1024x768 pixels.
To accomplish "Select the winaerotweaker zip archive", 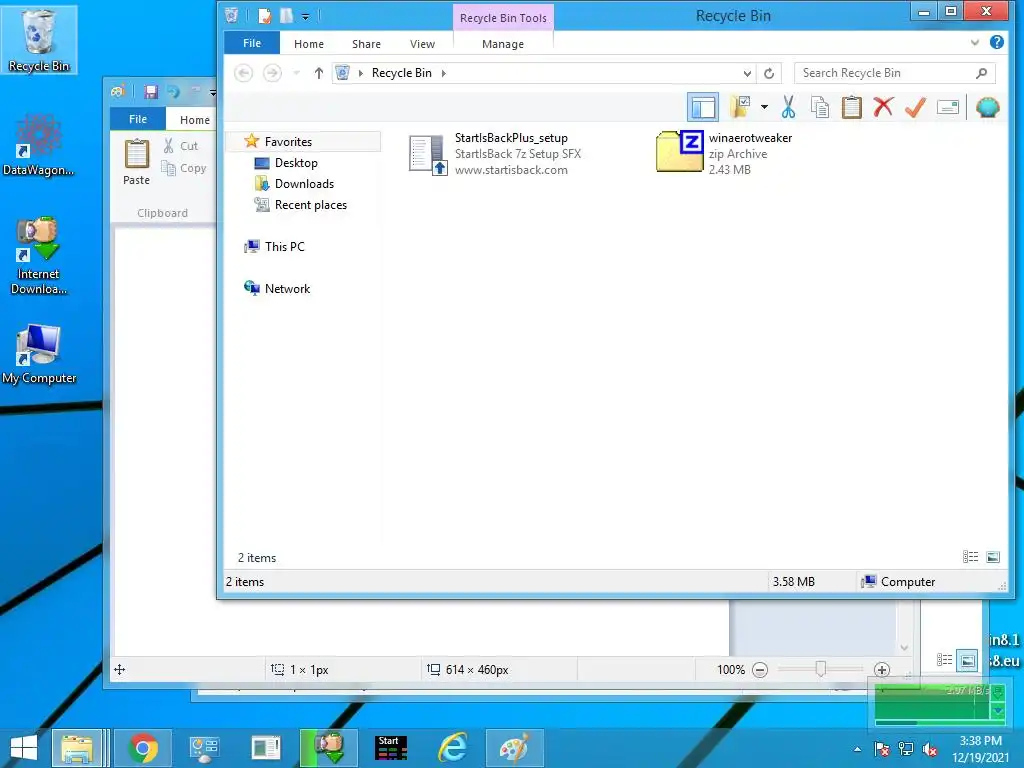I will point(724,153).
